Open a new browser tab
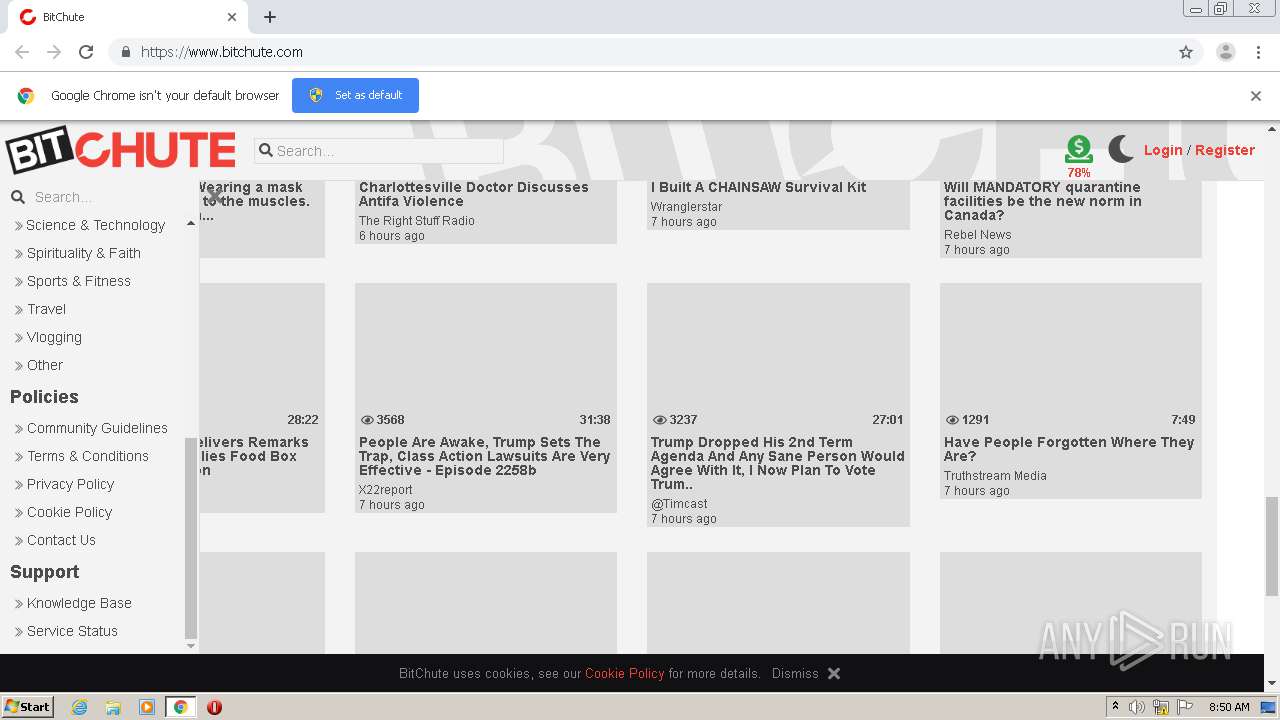Viewport: 1280px width, 720px height. (x=270, y=17)
